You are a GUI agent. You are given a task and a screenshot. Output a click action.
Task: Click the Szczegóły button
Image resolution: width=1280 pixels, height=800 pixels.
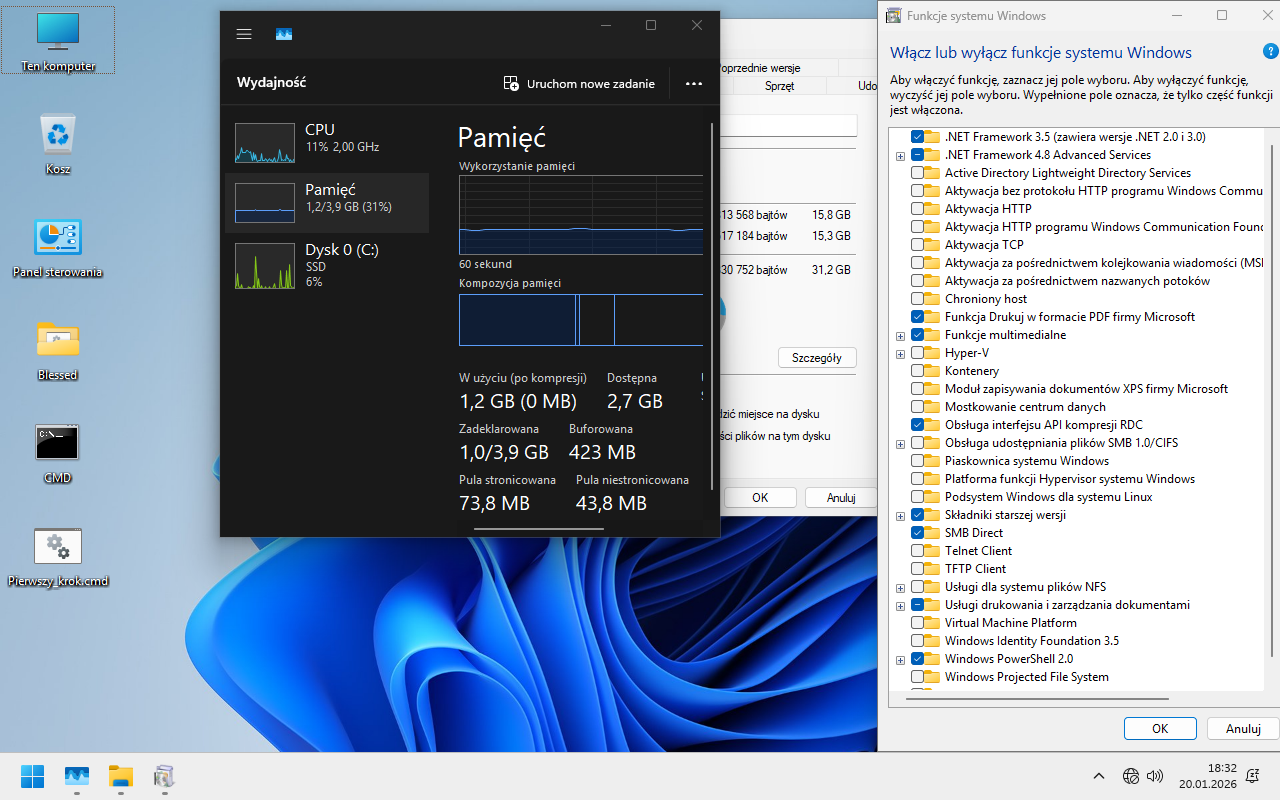click(x=817, y=358)
